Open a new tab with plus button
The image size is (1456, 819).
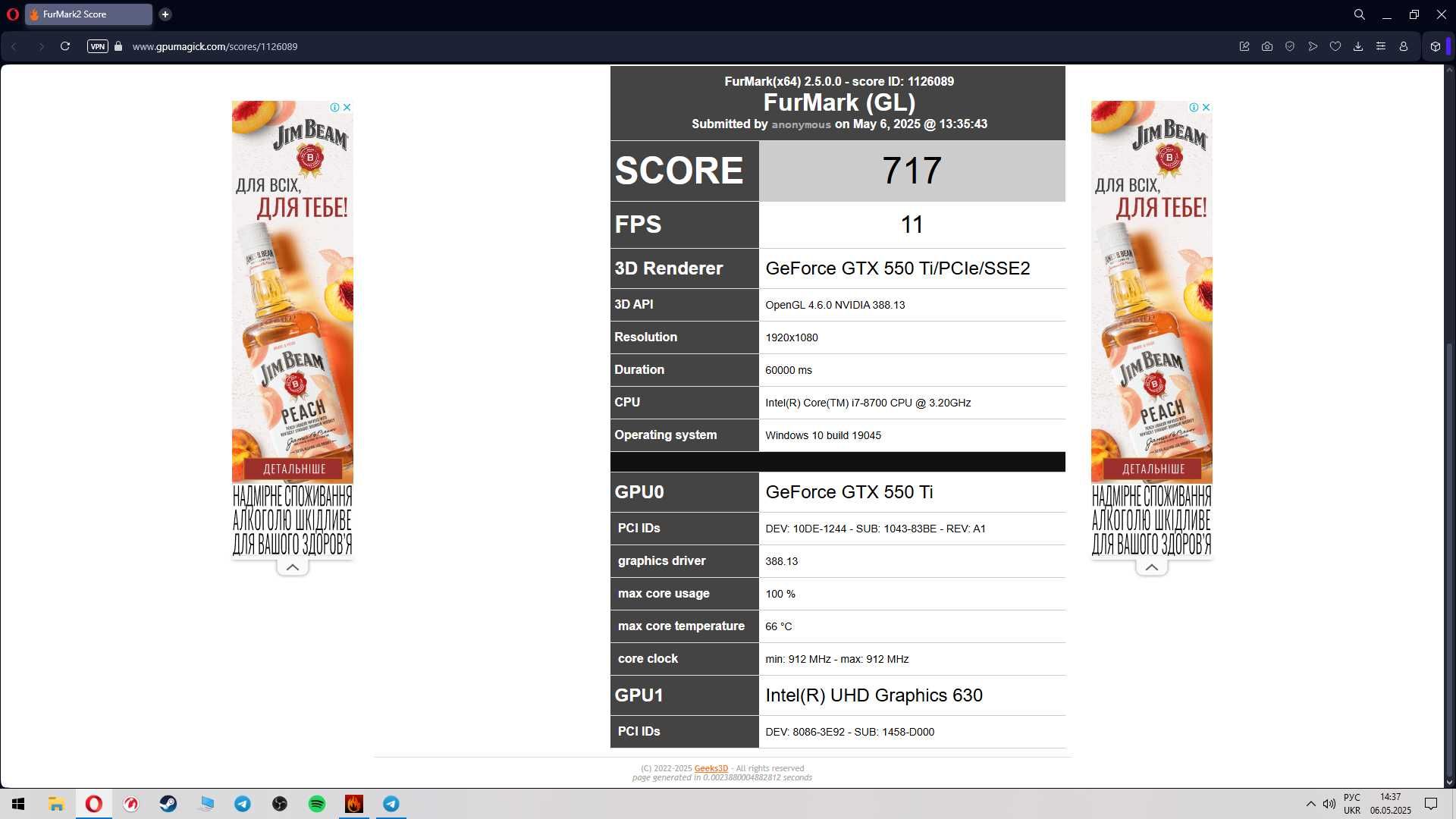pyautogui.click(x=165, y=14)
